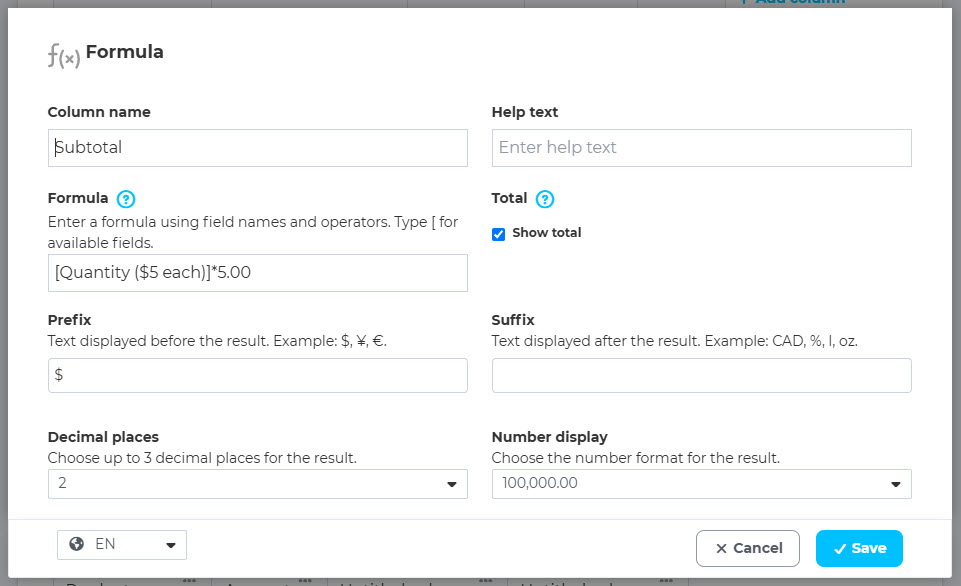Focus the Column name field with Subtotal
961x586 pixels.
point(257,148)
